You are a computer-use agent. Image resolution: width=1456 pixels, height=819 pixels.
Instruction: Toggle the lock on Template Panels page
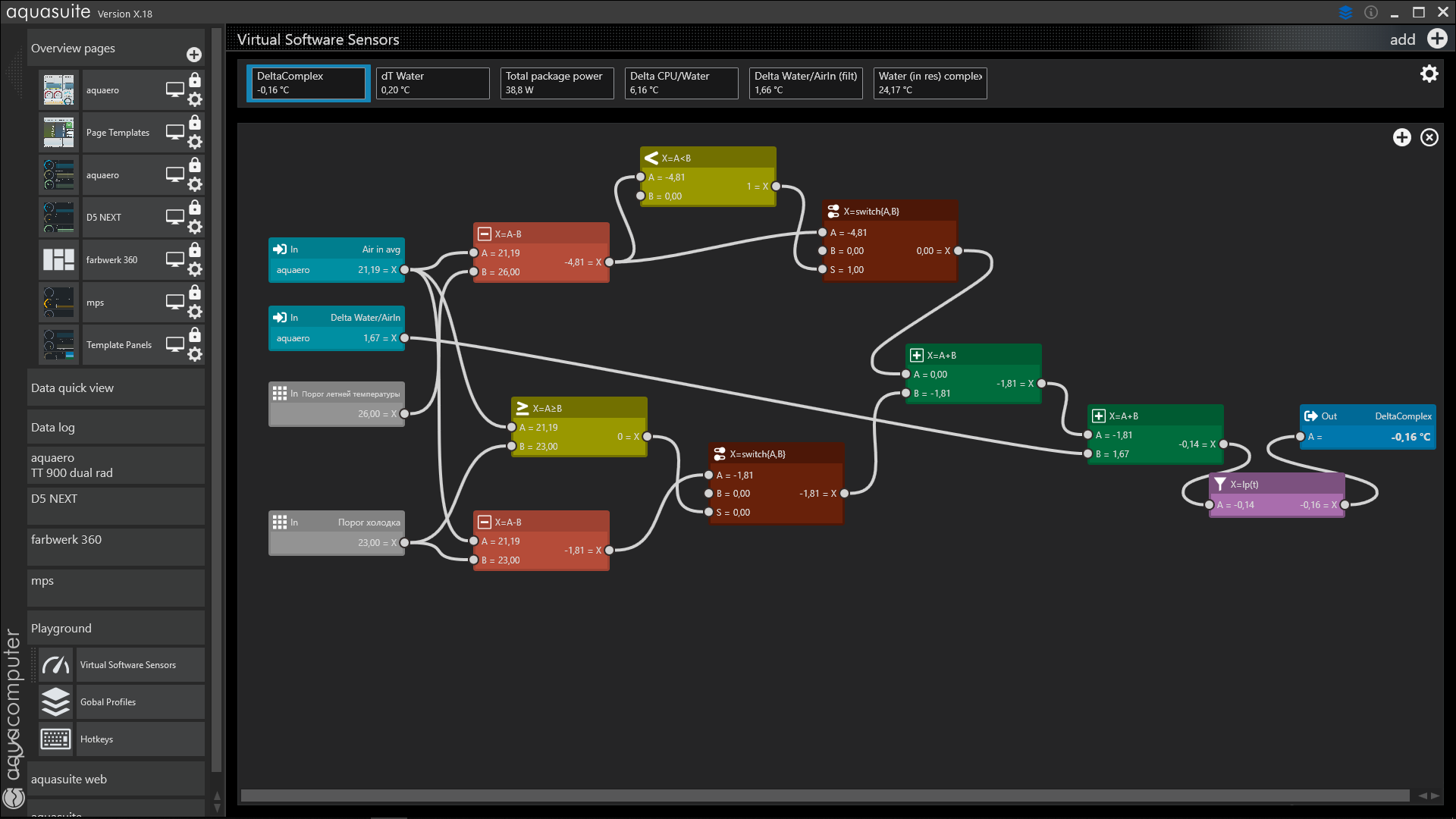click(x=195, y=334)
